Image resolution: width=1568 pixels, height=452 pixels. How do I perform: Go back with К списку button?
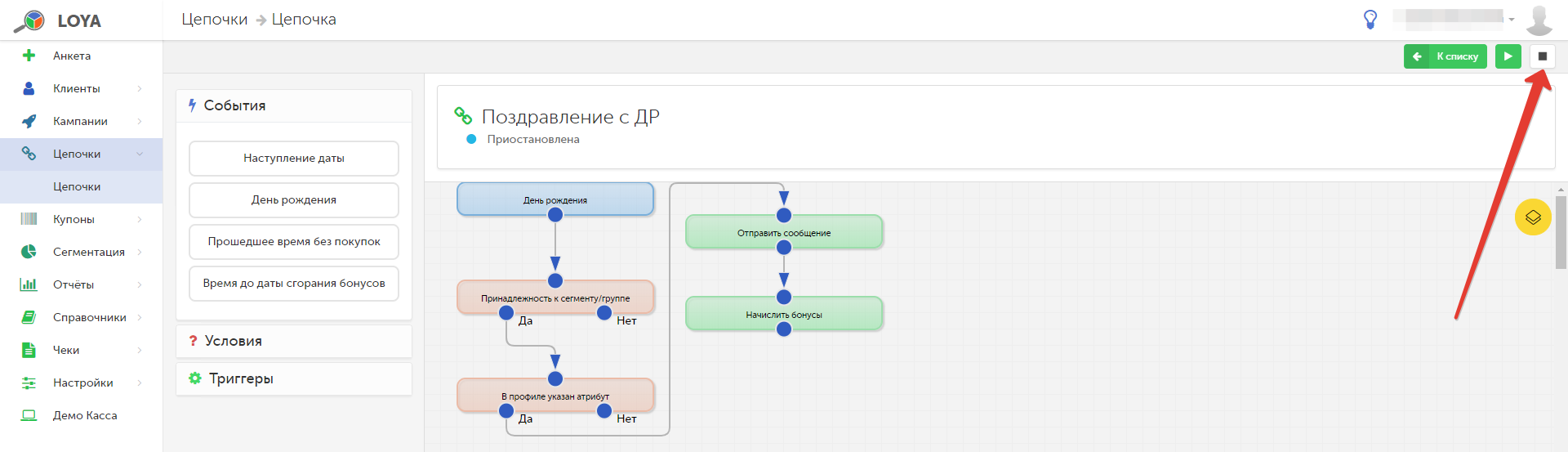click(1445, 56)
